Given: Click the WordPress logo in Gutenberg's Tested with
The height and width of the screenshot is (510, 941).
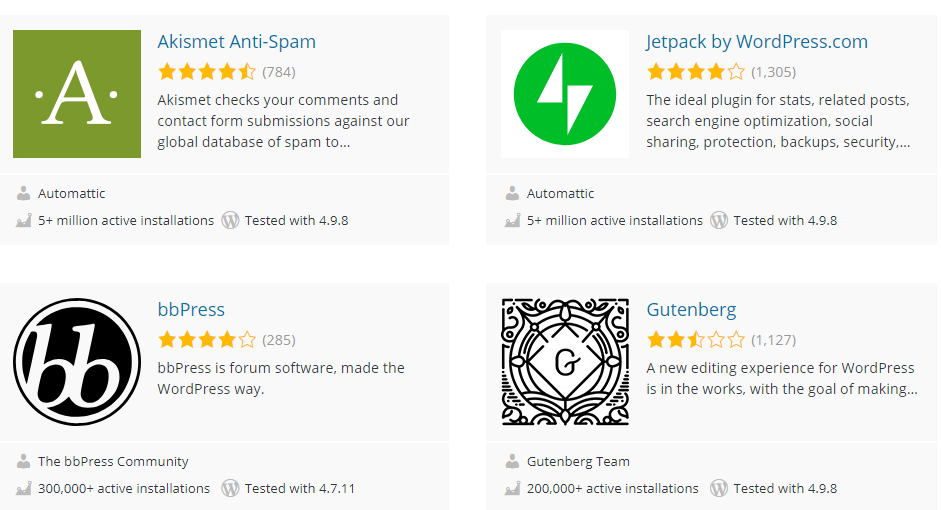Looking at the screenshot, I should point(719,488).
